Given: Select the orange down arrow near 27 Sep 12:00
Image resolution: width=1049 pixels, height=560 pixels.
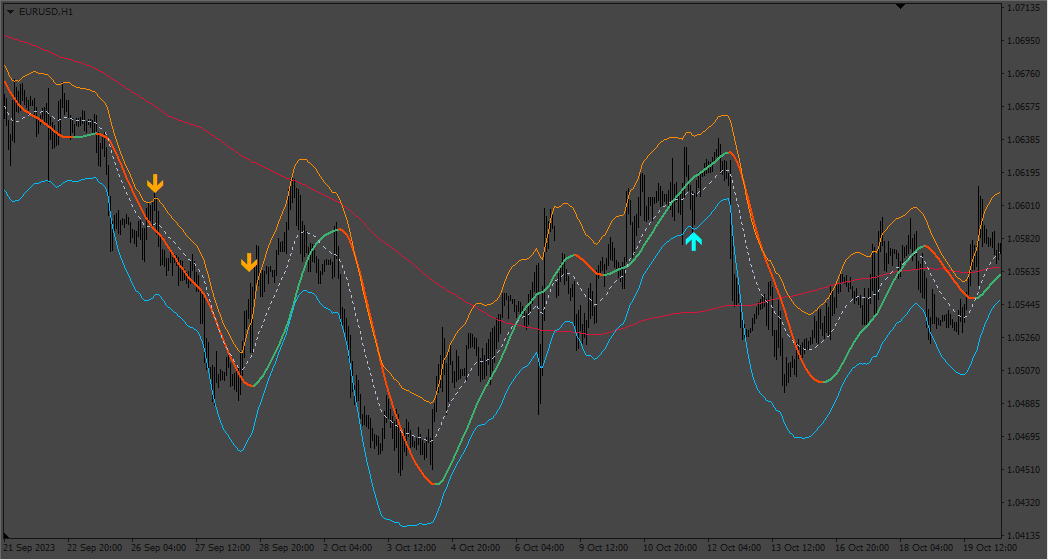Looking at the screenshot, I should click(250, 262).
